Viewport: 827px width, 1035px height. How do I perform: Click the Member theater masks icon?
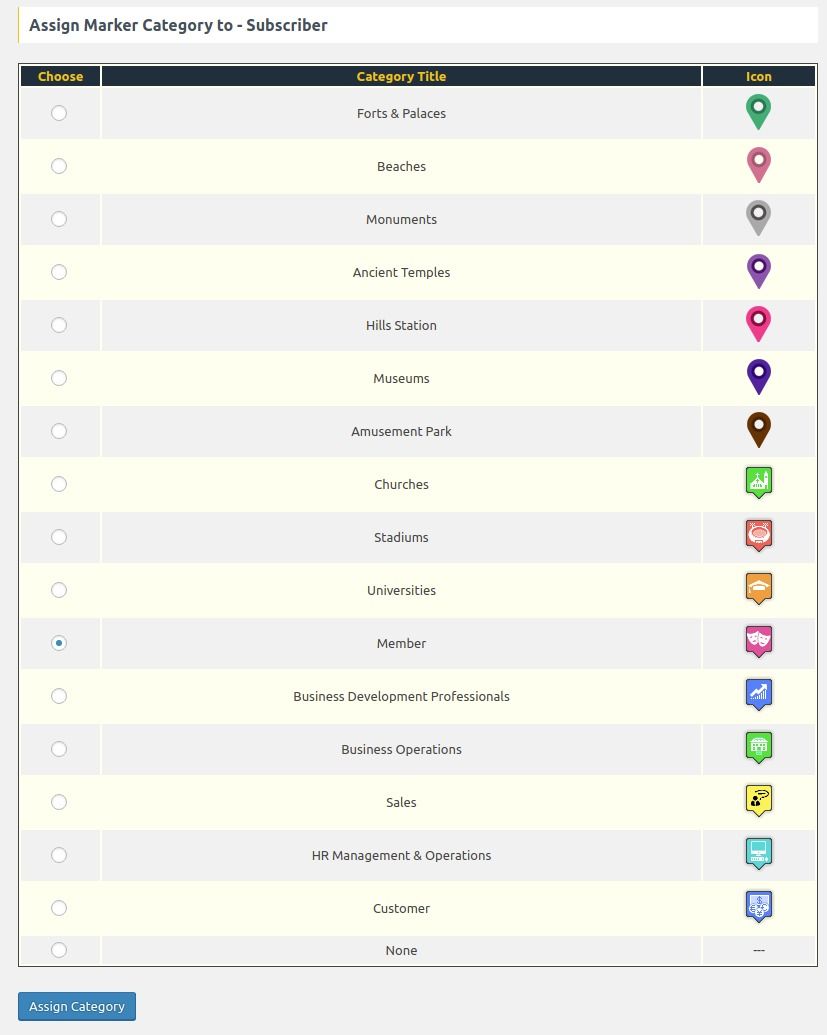tap(759, 641)
